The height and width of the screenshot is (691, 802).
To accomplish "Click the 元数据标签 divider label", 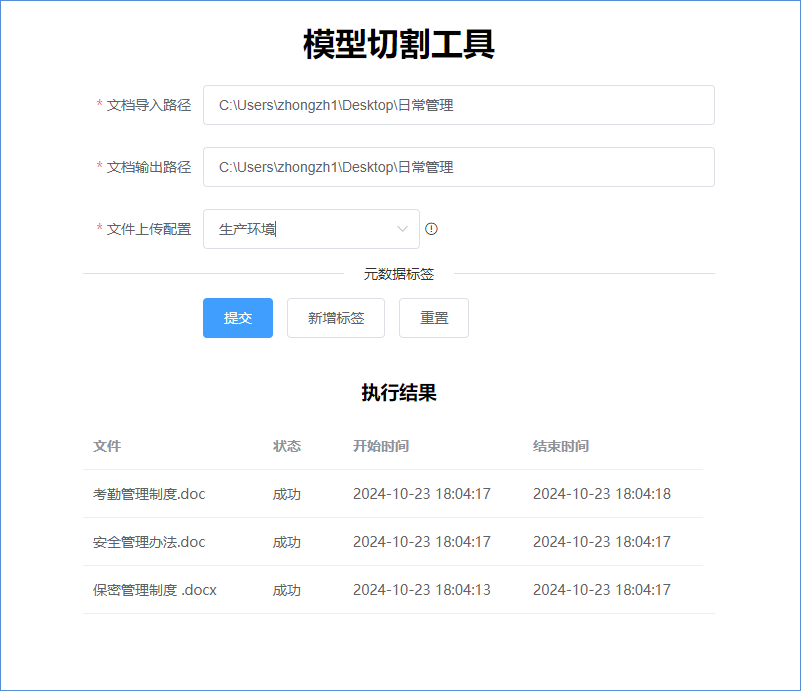I will pos(398,274).
